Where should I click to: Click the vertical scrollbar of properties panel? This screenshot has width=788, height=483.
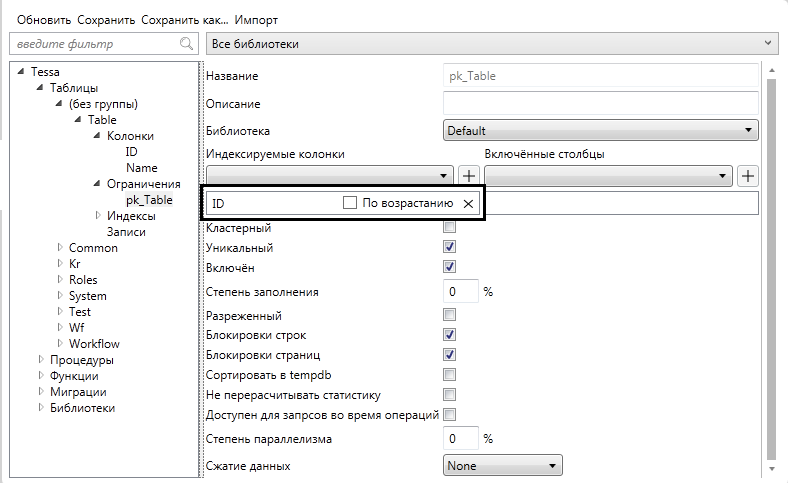coord(770,260)
